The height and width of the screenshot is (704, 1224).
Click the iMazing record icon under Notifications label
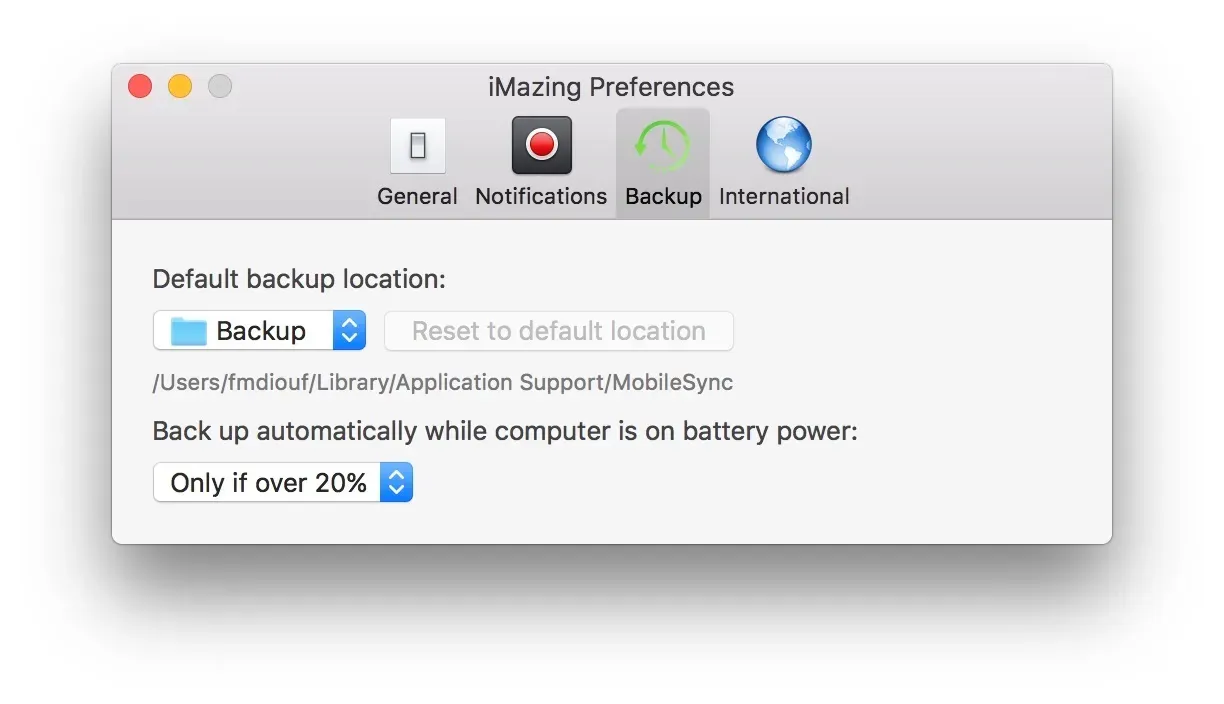540,145
